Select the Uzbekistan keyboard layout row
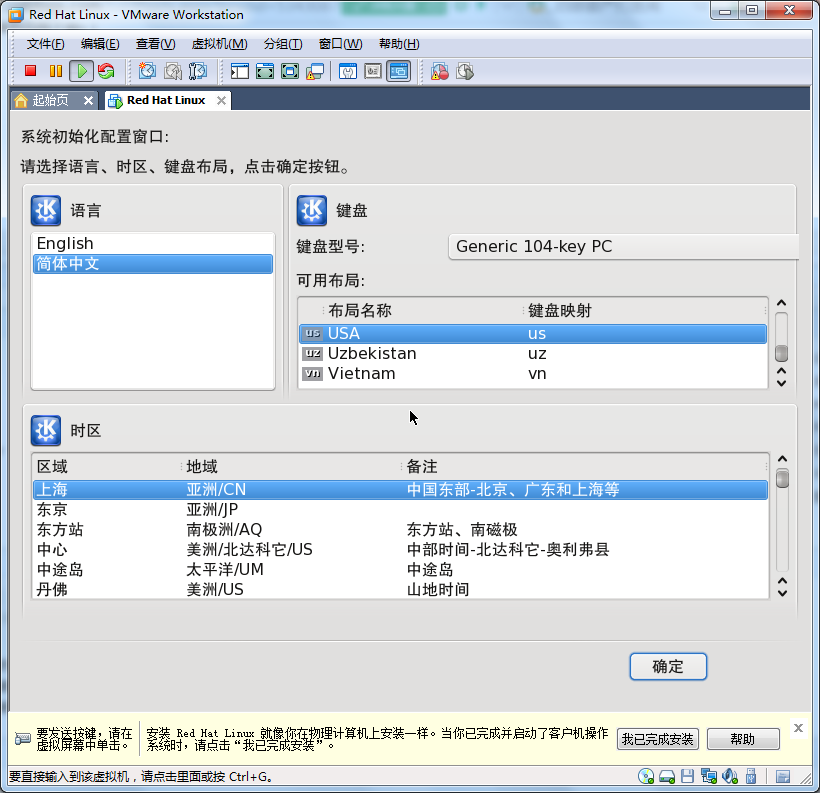This screenshot has height=793, width=820. coord(532,354)
